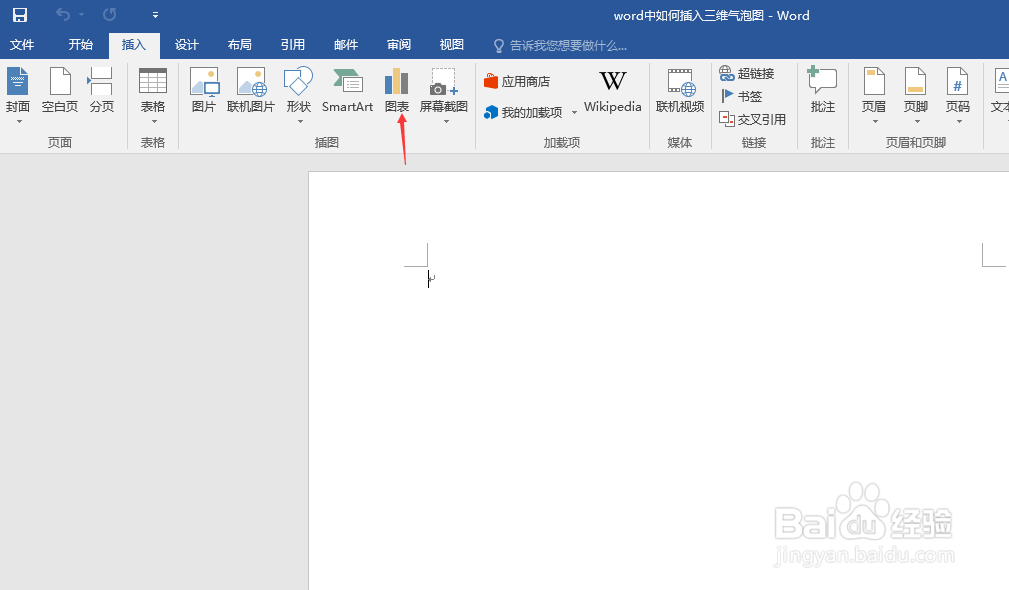Click the 告诉我 Tell Me search box

(x=560, y=44)
